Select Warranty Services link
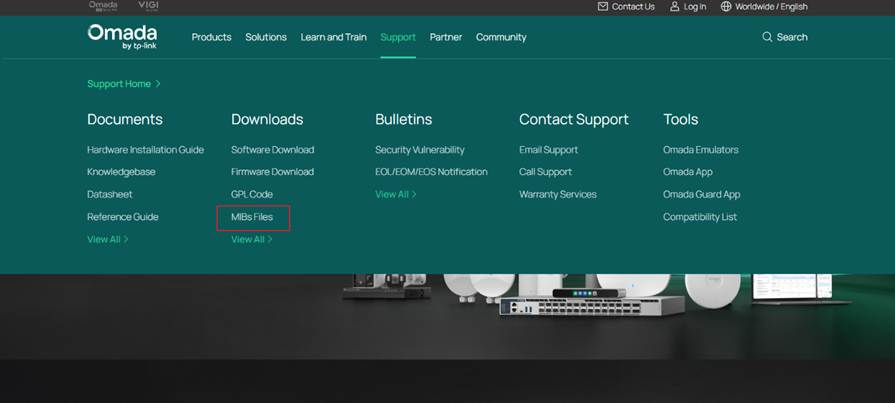Image resolution: width=895 pixels, height=403 pixels. click(557, 195)
